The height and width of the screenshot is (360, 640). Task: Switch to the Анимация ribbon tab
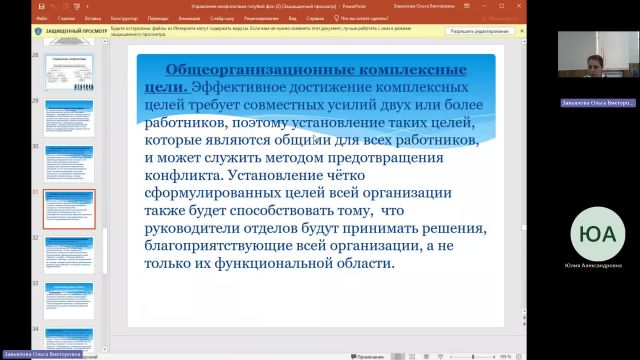tap(189, 18)
